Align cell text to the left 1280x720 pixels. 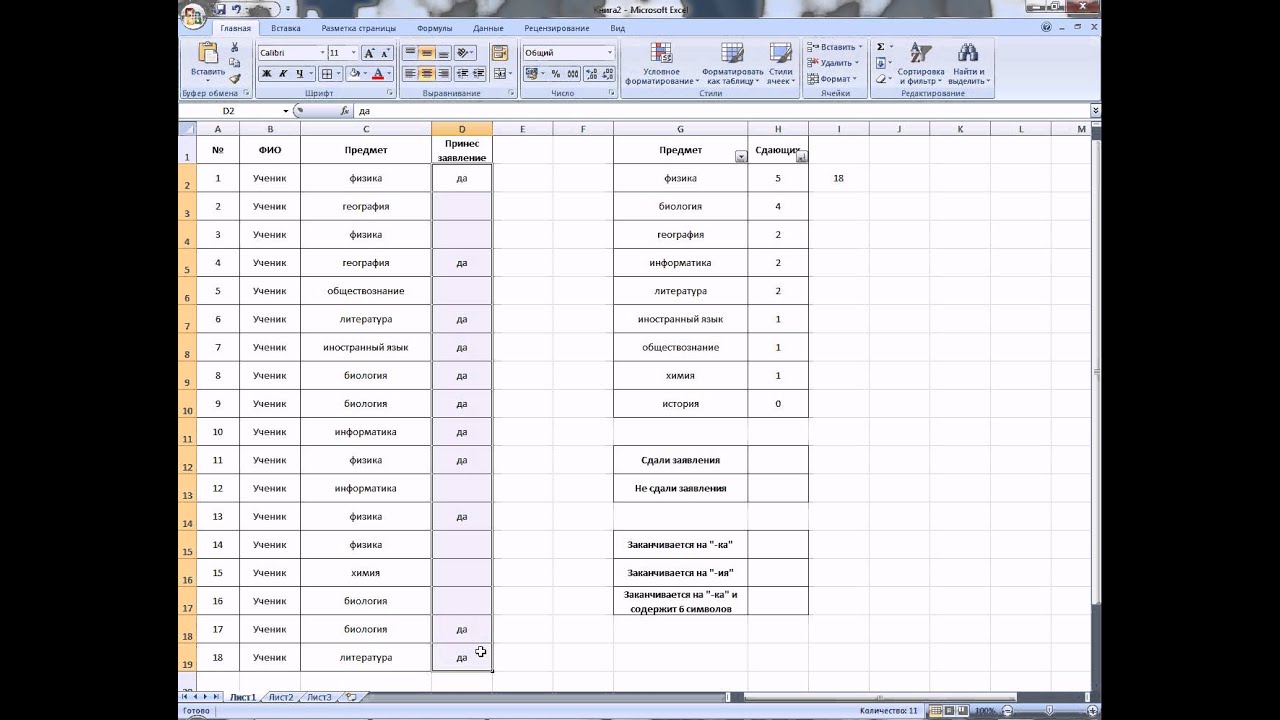(410, 74)
